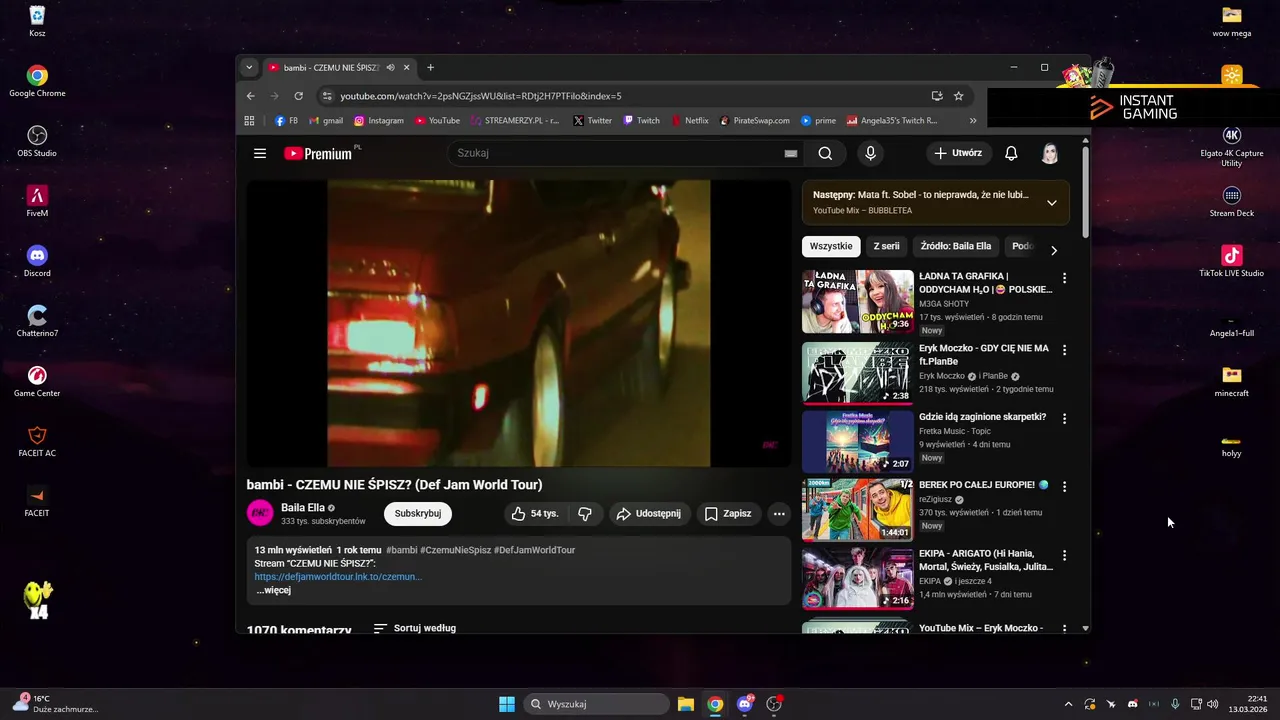This screenshot has width=1280, height=720.
Task: Click the Windows Wyszukaj search box
Action: point(596,704)
